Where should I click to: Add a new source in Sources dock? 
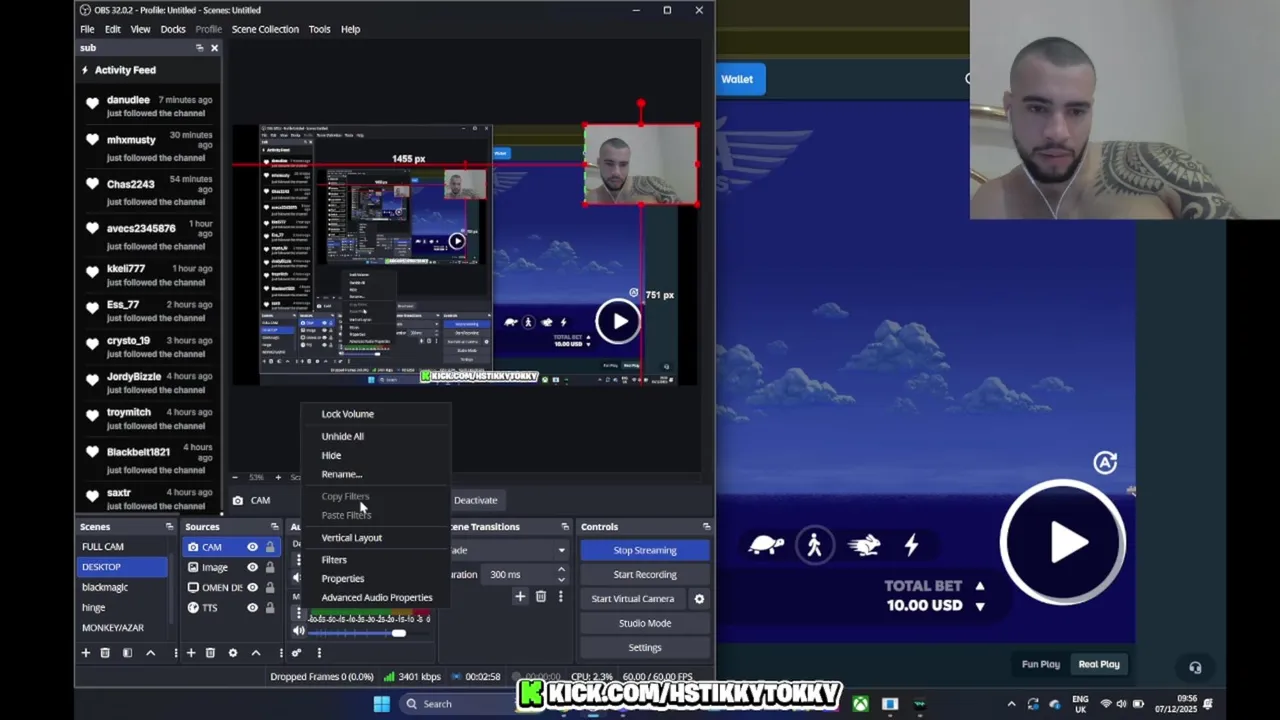tap(190, 653)
